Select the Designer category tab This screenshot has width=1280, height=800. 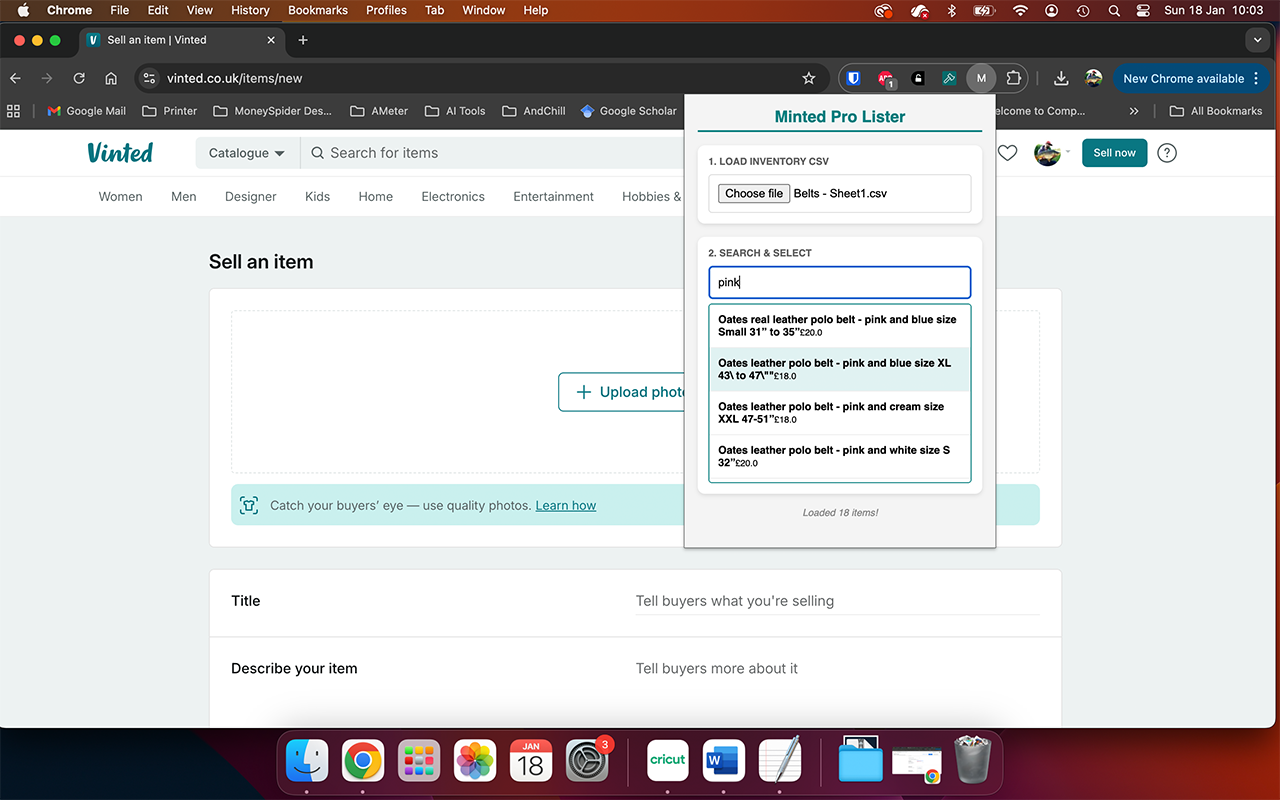(x=251, y=196)
